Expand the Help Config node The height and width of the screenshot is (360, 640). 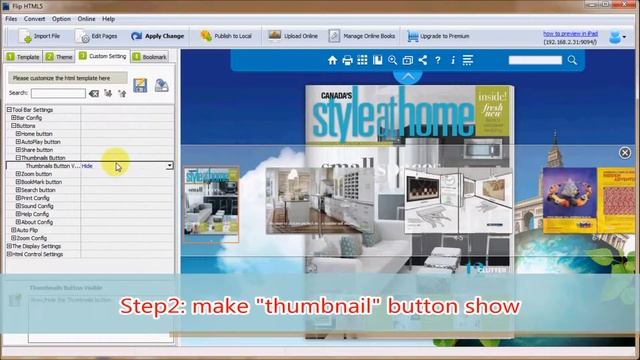[x=18, y=214]
